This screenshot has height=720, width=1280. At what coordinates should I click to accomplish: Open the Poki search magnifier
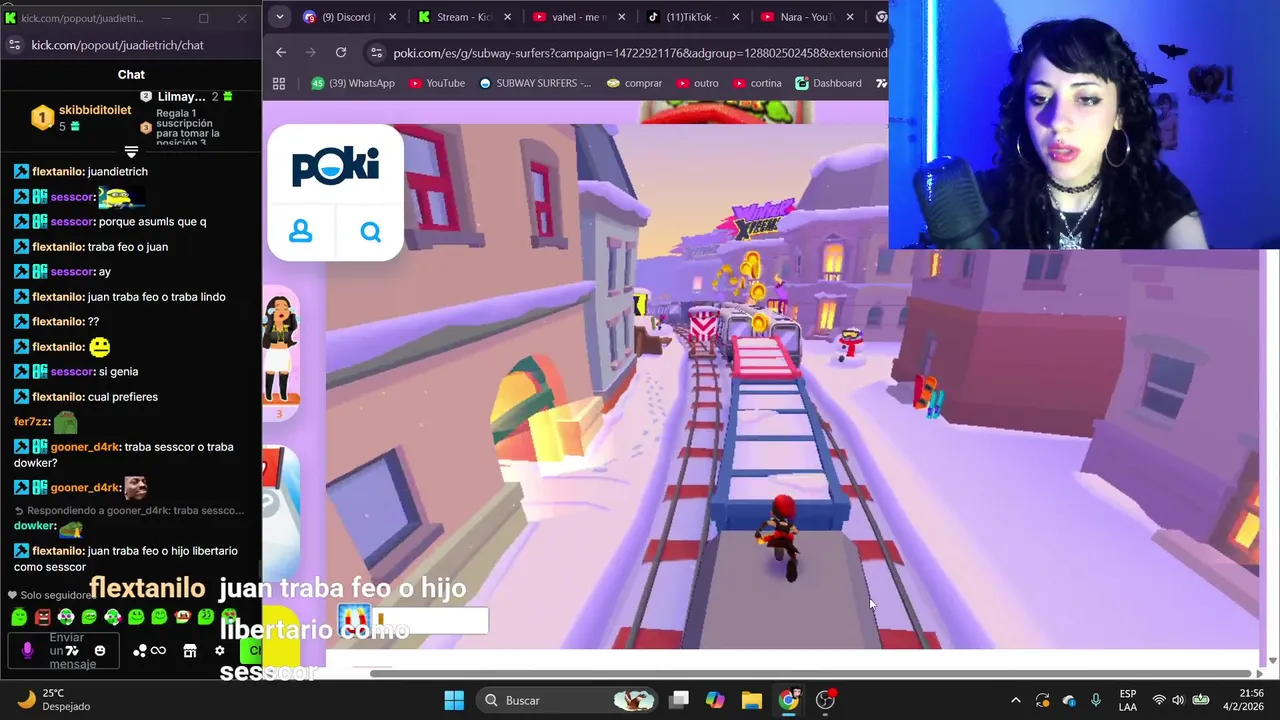point(370,232)
